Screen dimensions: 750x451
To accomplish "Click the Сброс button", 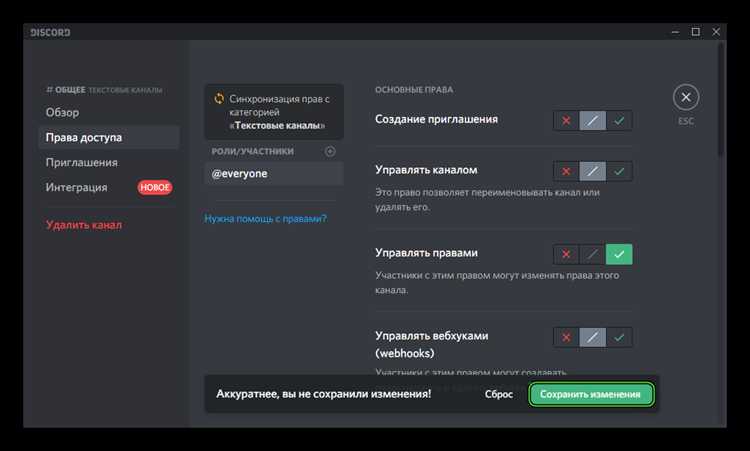I will 498,394.
